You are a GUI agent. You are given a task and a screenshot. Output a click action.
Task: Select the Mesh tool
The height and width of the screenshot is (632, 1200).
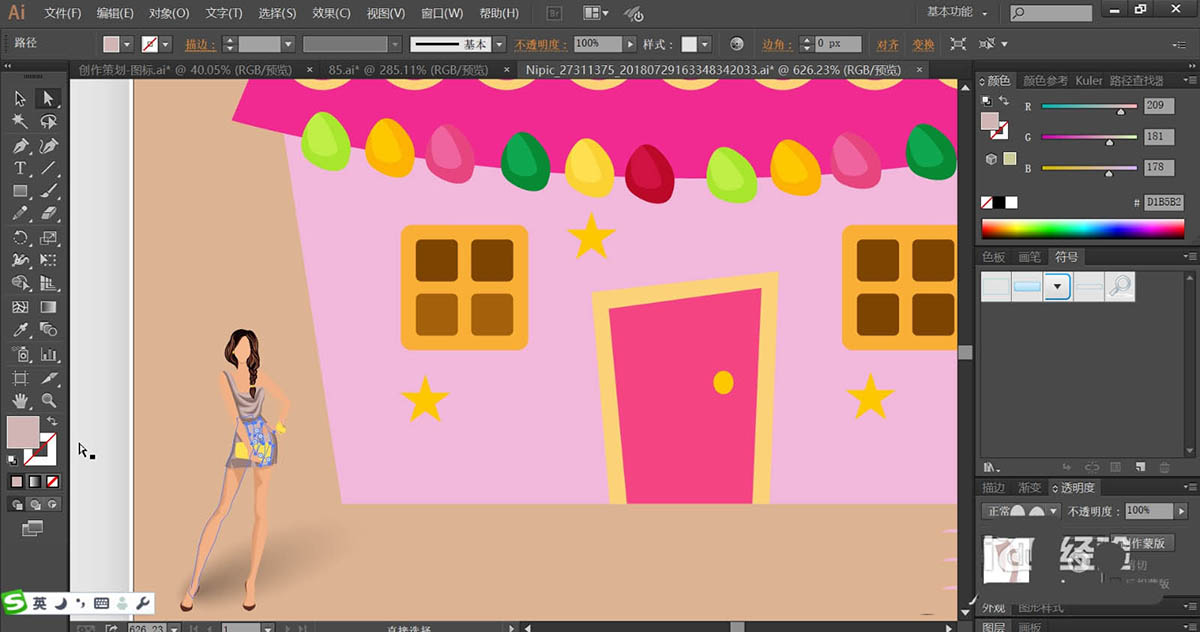pos(20,307)
